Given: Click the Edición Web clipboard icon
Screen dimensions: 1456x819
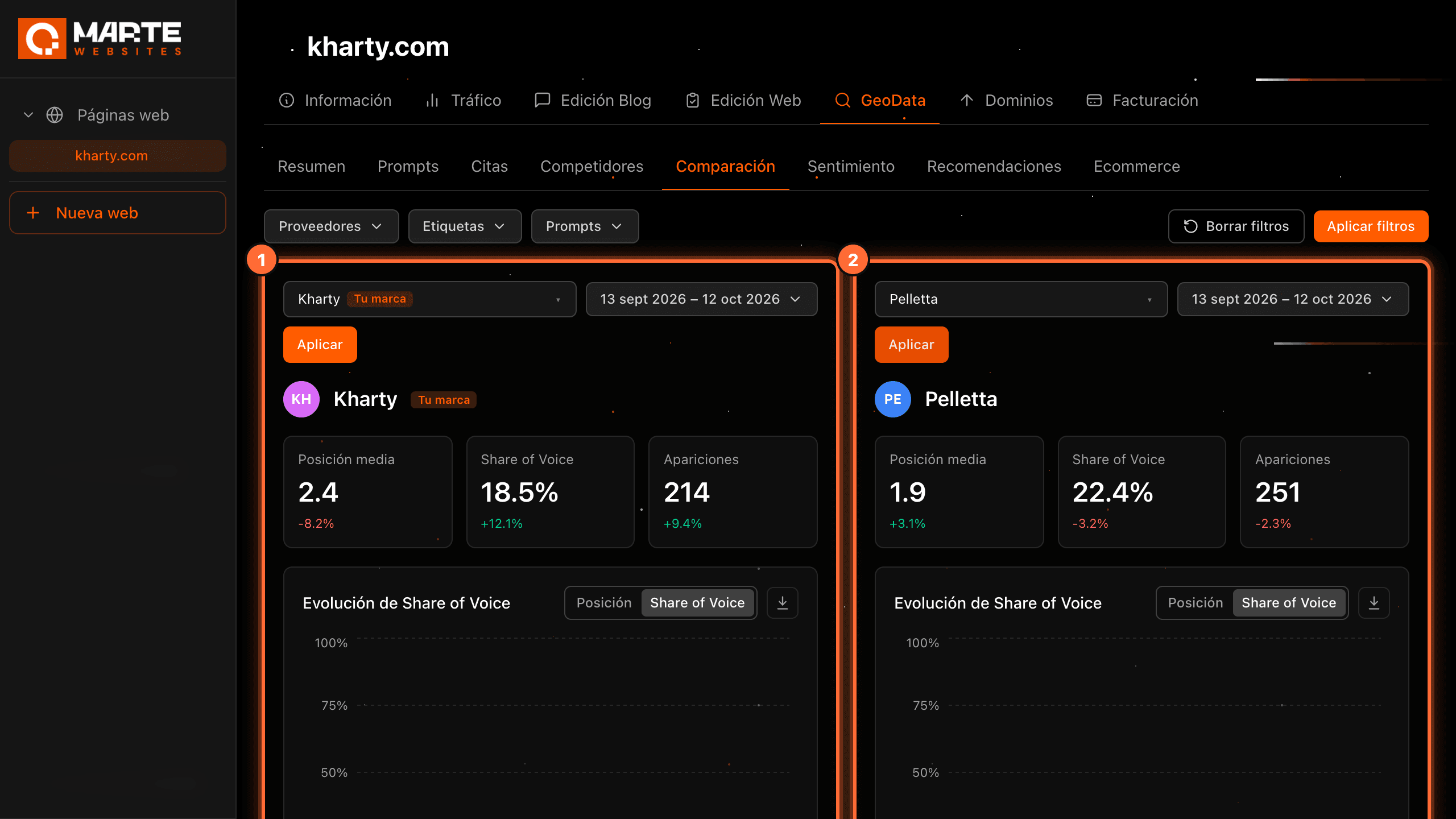Looking at the screenshot, I should tap(692, 100).
